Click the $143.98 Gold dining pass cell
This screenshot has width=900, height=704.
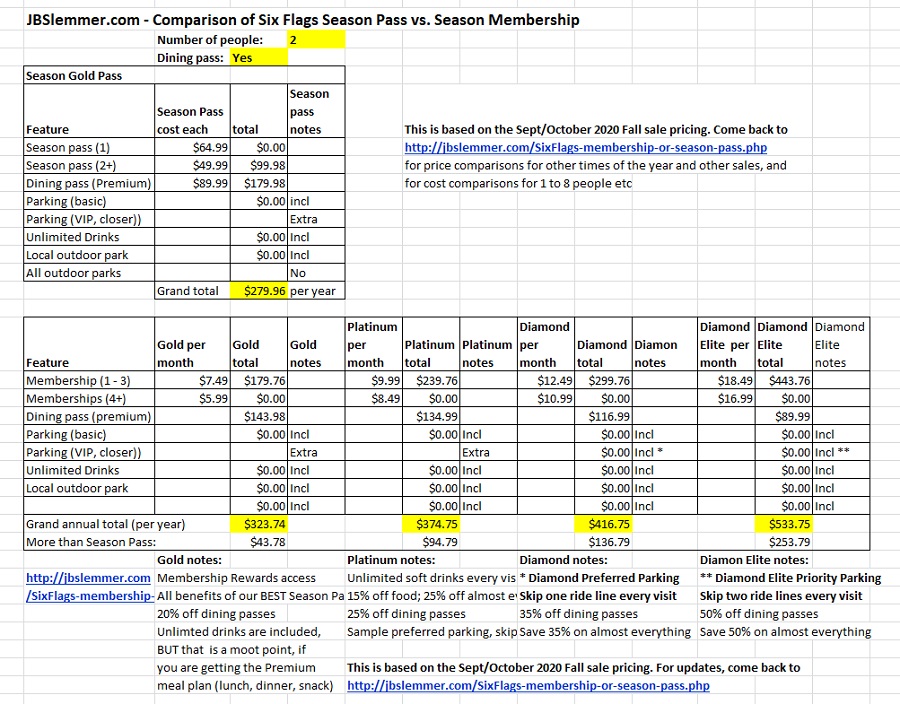pyautogui.click(x=259, y=417)
